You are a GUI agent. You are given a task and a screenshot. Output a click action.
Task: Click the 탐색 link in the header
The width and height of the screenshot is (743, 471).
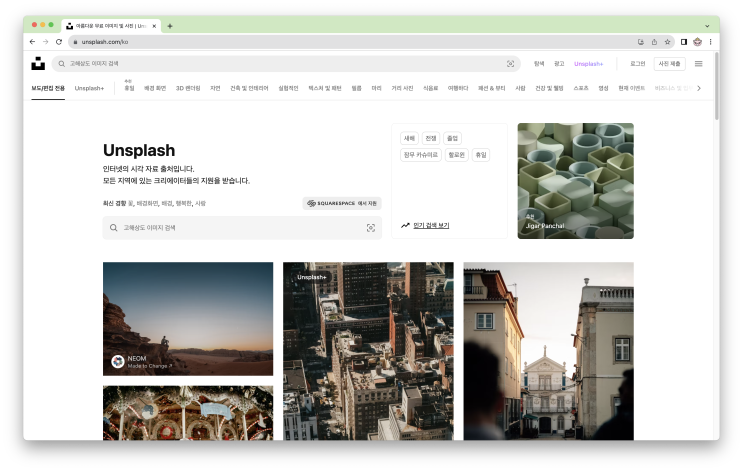click(x=539, y=63)
